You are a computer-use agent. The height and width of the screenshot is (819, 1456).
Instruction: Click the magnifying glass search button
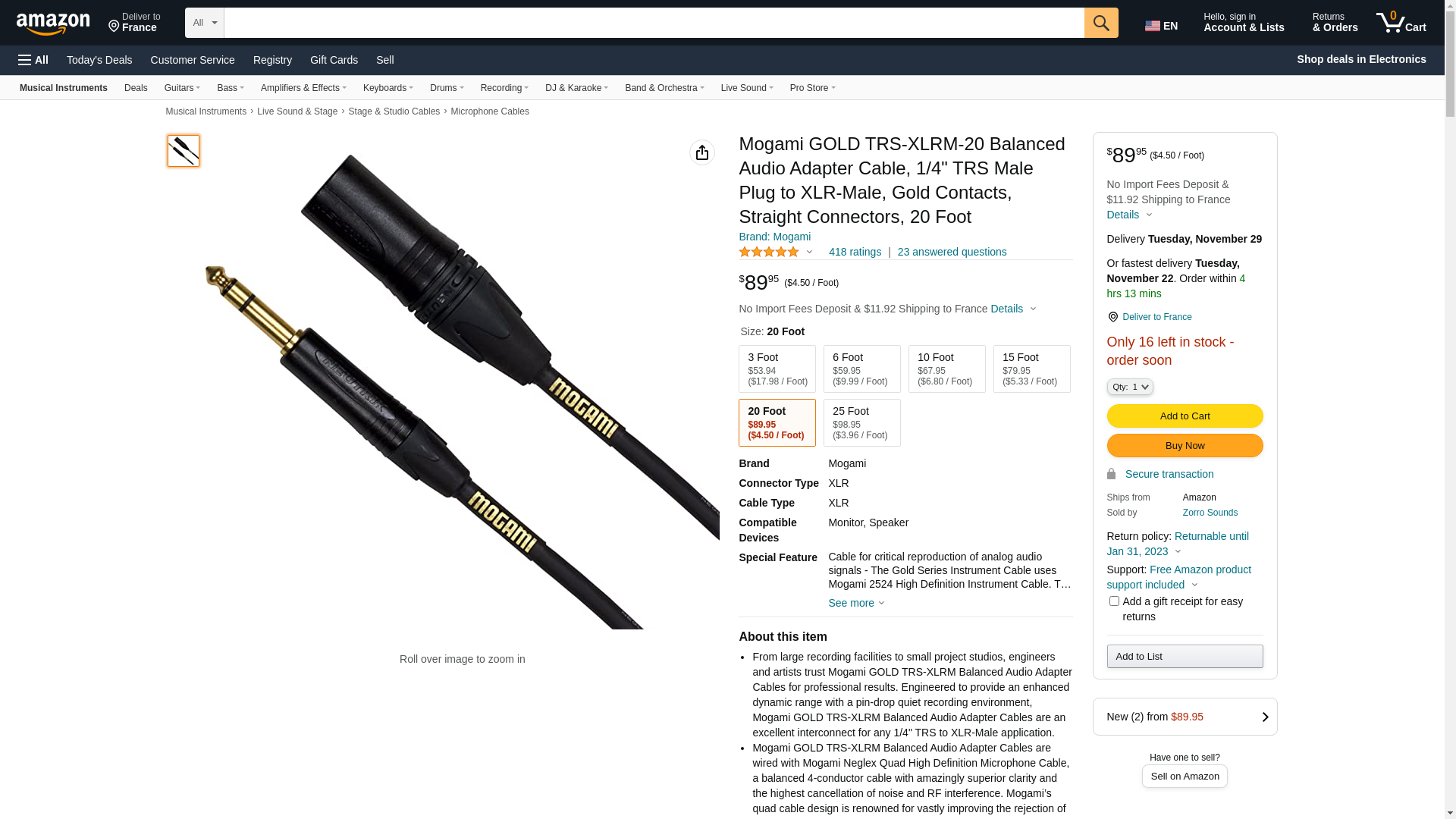pos(1101,23)
